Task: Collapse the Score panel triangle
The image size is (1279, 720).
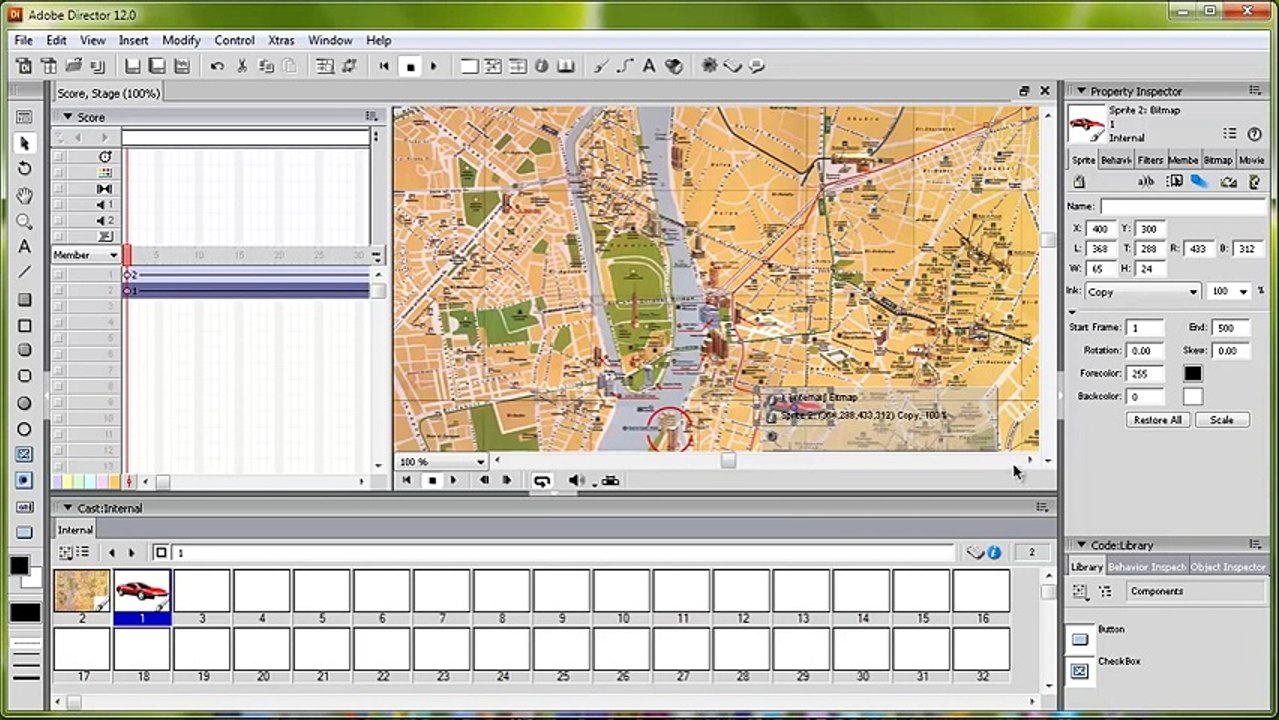Action: pyautogui.click(x=68, y=117)
